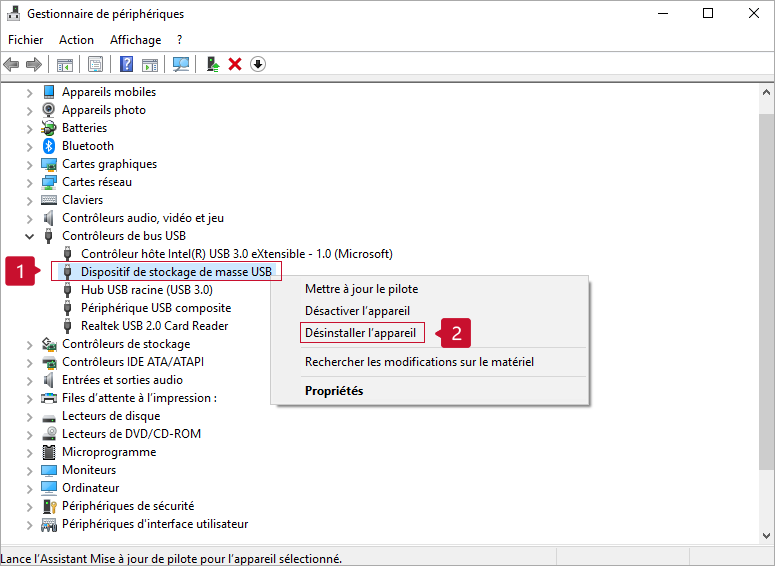
Task: Click the red X uninstall device toolbar icon
Action: pyautogui.click(x=235, y=64)
